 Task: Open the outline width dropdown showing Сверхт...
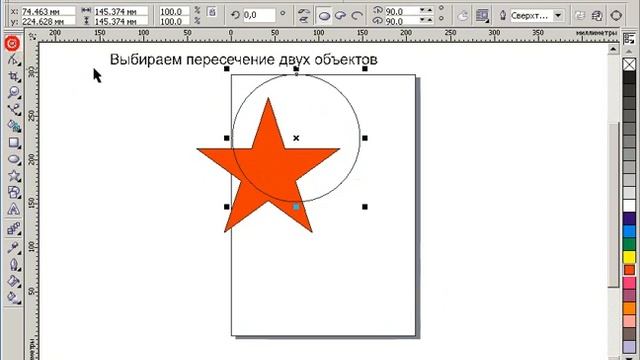558,16
